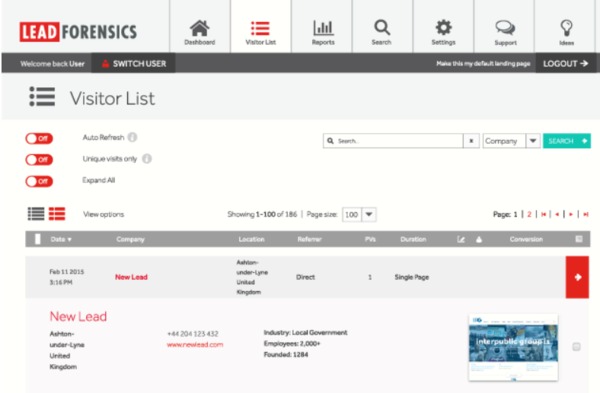This screenshot has width=600, height=393.
Task: Click Industry: Local Government text
Action: (305, 333)
